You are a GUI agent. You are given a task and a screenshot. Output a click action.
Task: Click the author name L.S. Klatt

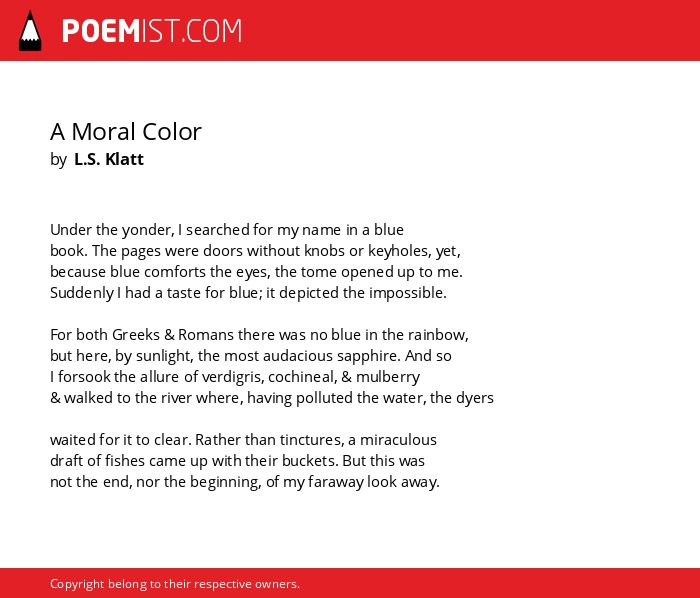(109, 159)
